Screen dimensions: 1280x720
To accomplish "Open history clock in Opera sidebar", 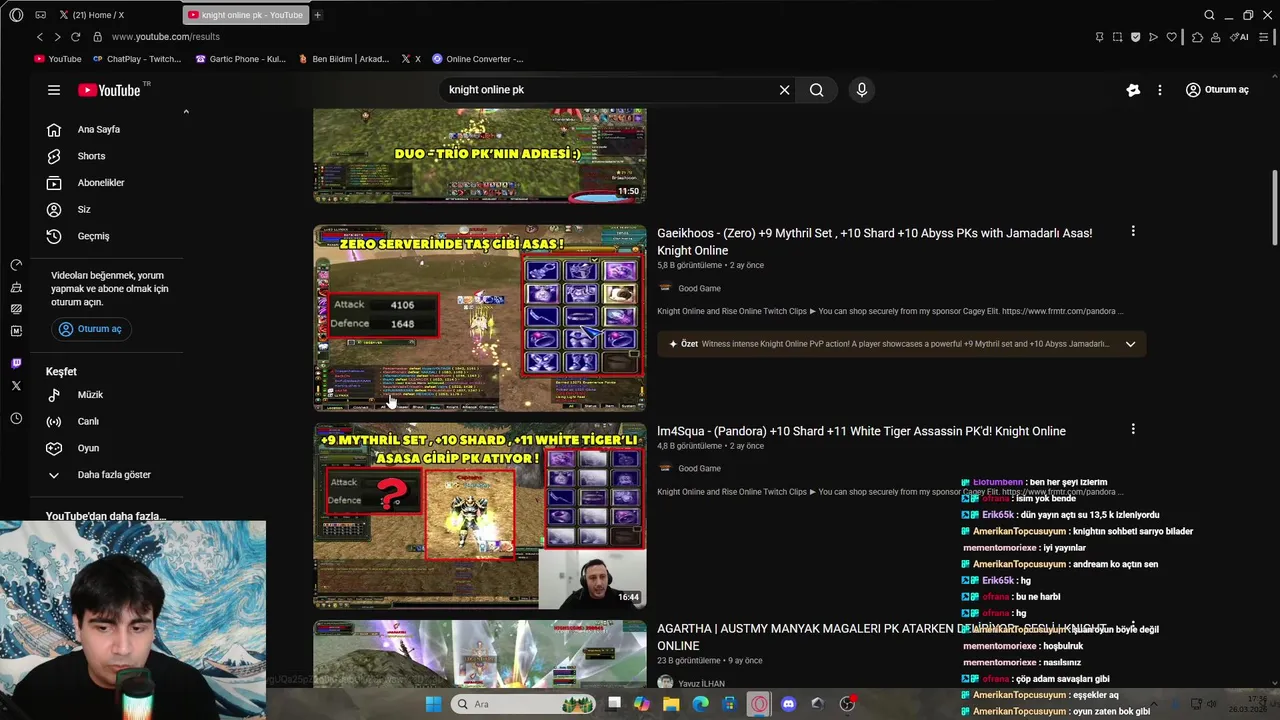I will point(16,419).
